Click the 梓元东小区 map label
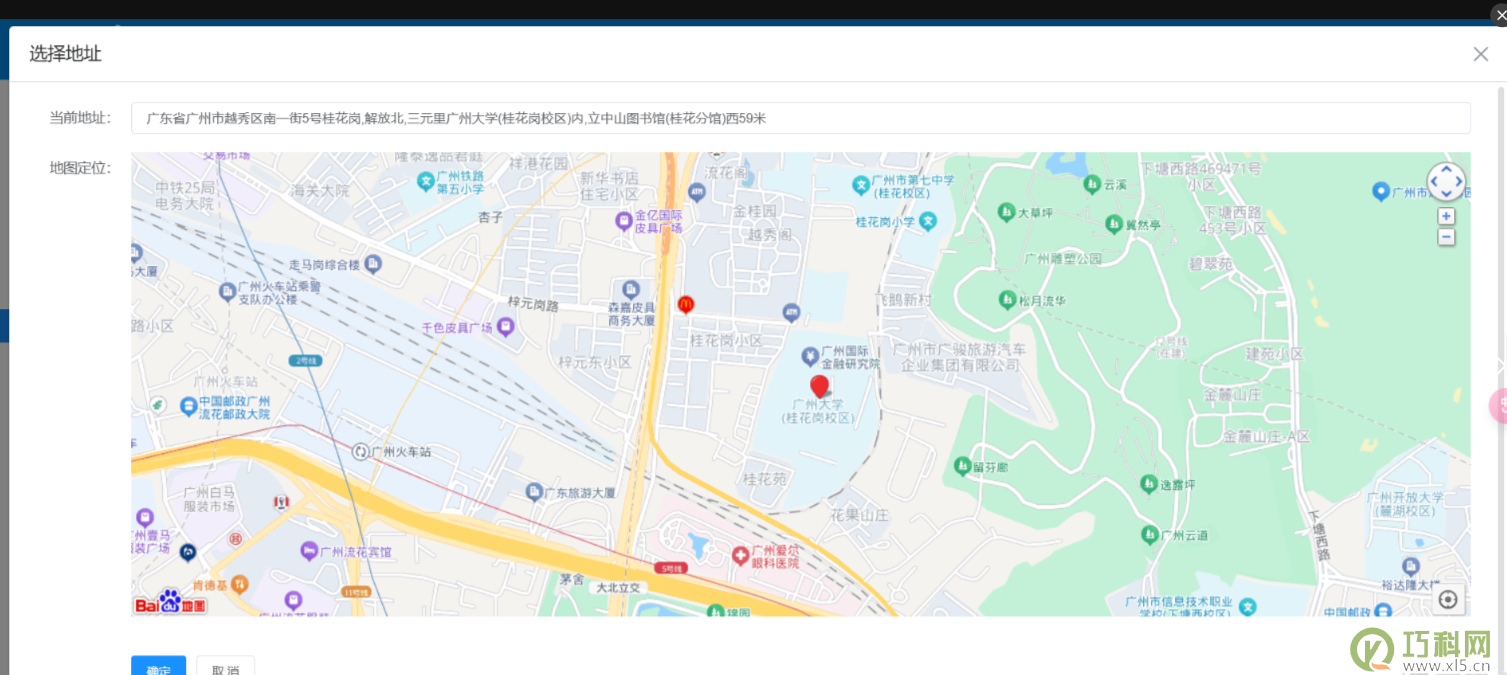Image resolution: width=1507 pixels, height=675 pixels. [x=595, y=362]
